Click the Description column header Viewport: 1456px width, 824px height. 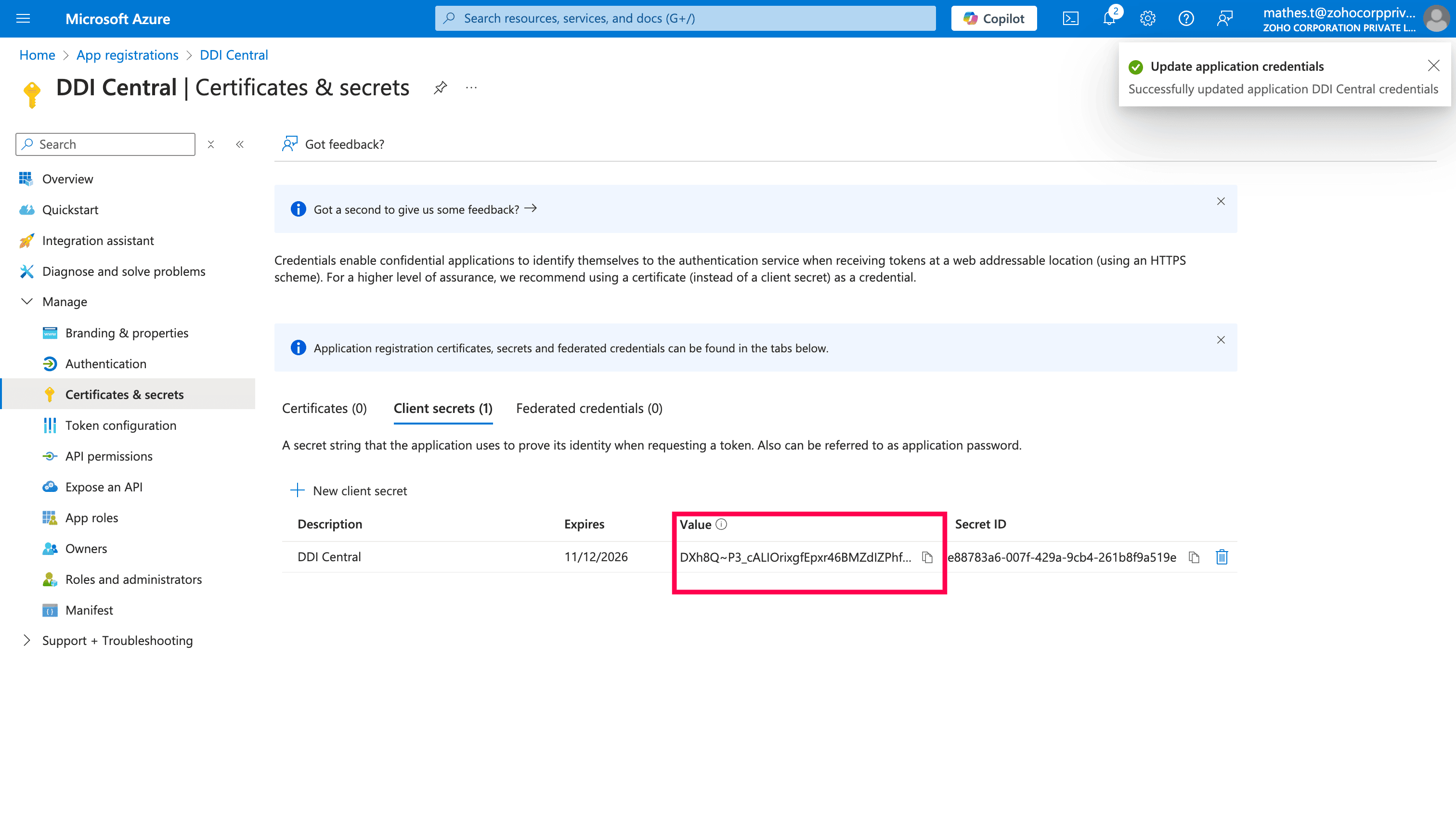coord(330,524)
